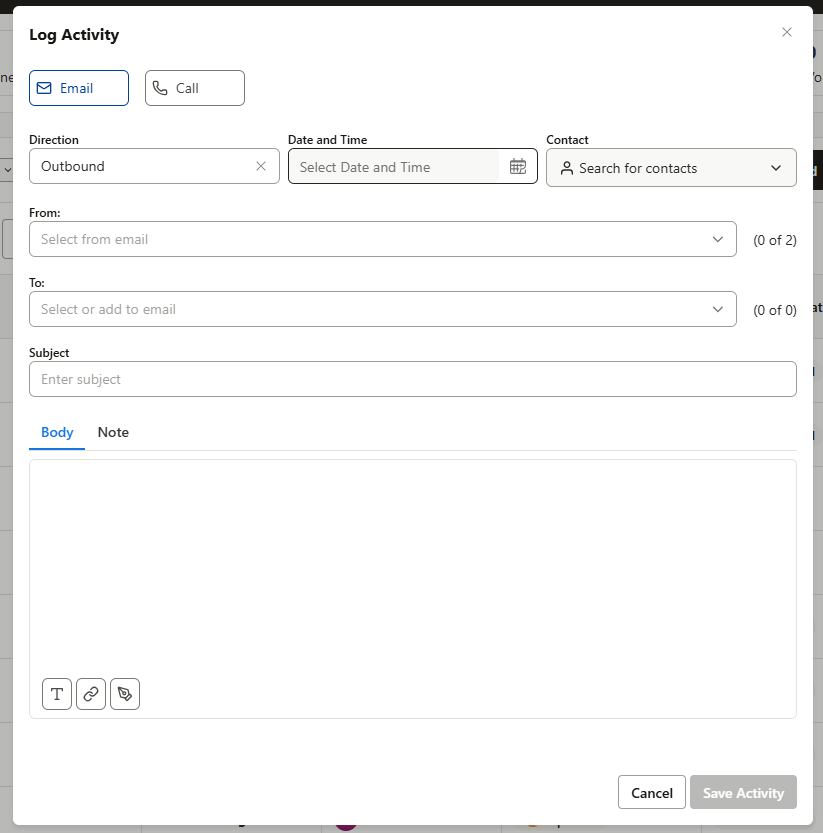Image resolution: width=823 pixels, height=833 pixels.
Task: Click the phone icon on the Call option
Action: (x=161, y=88)
